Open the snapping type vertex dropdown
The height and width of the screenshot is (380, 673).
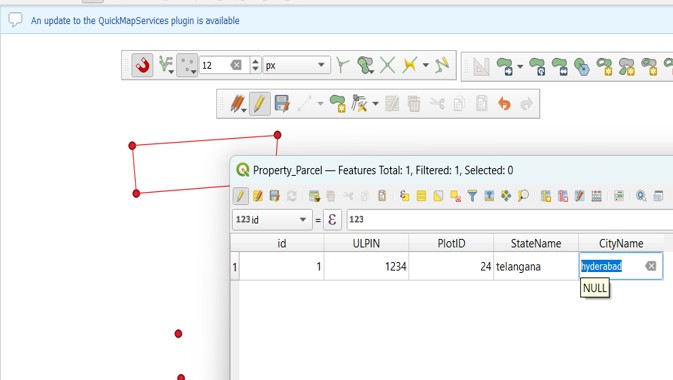188,65
